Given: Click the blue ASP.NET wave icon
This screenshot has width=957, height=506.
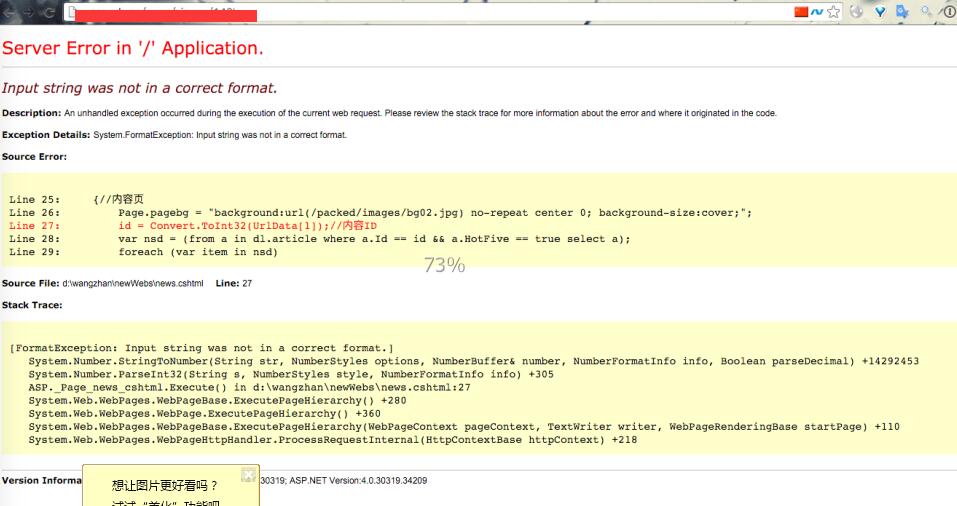Looking at the screenshot, I should coord(816,12).
